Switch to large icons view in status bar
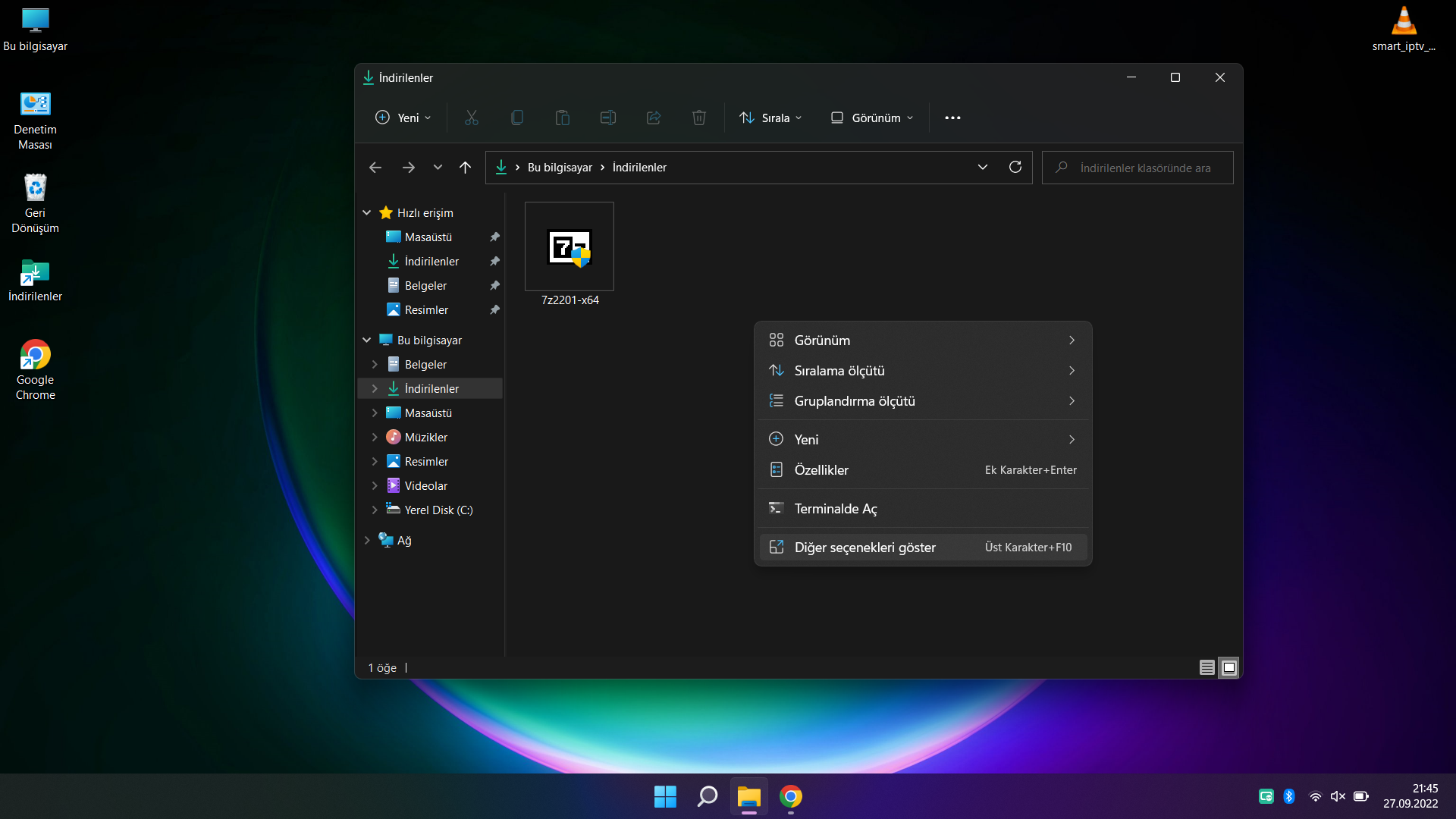This screenshot has width=1456, height=819. [1229, 667]
